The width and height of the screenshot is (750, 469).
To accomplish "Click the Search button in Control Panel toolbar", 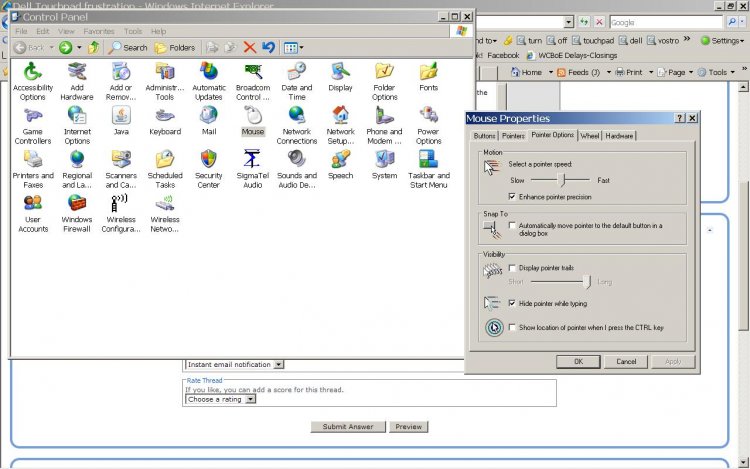I will point(128,47).
